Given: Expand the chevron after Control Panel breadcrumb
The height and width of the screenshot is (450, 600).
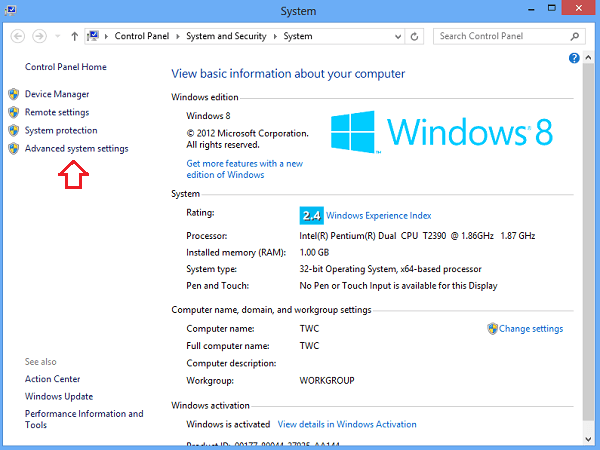Looking at the screenshot, I should (178, 36).
